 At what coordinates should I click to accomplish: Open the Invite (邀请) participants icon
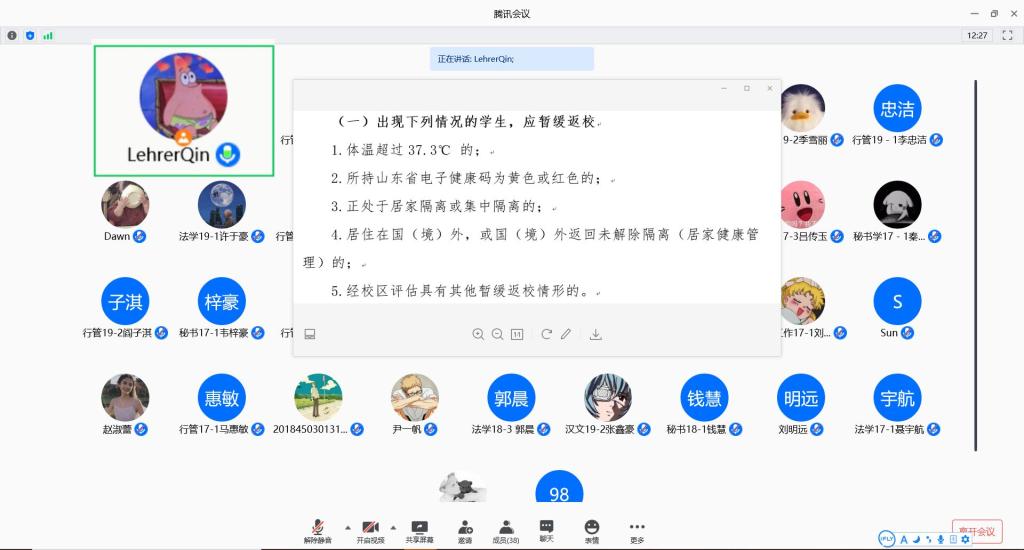click(465, 530)
